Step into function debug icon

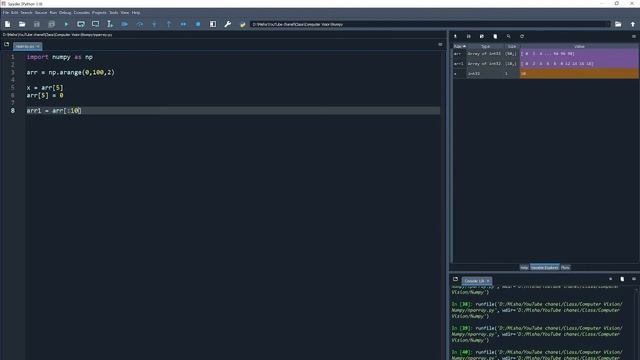(x=154, y=24)
